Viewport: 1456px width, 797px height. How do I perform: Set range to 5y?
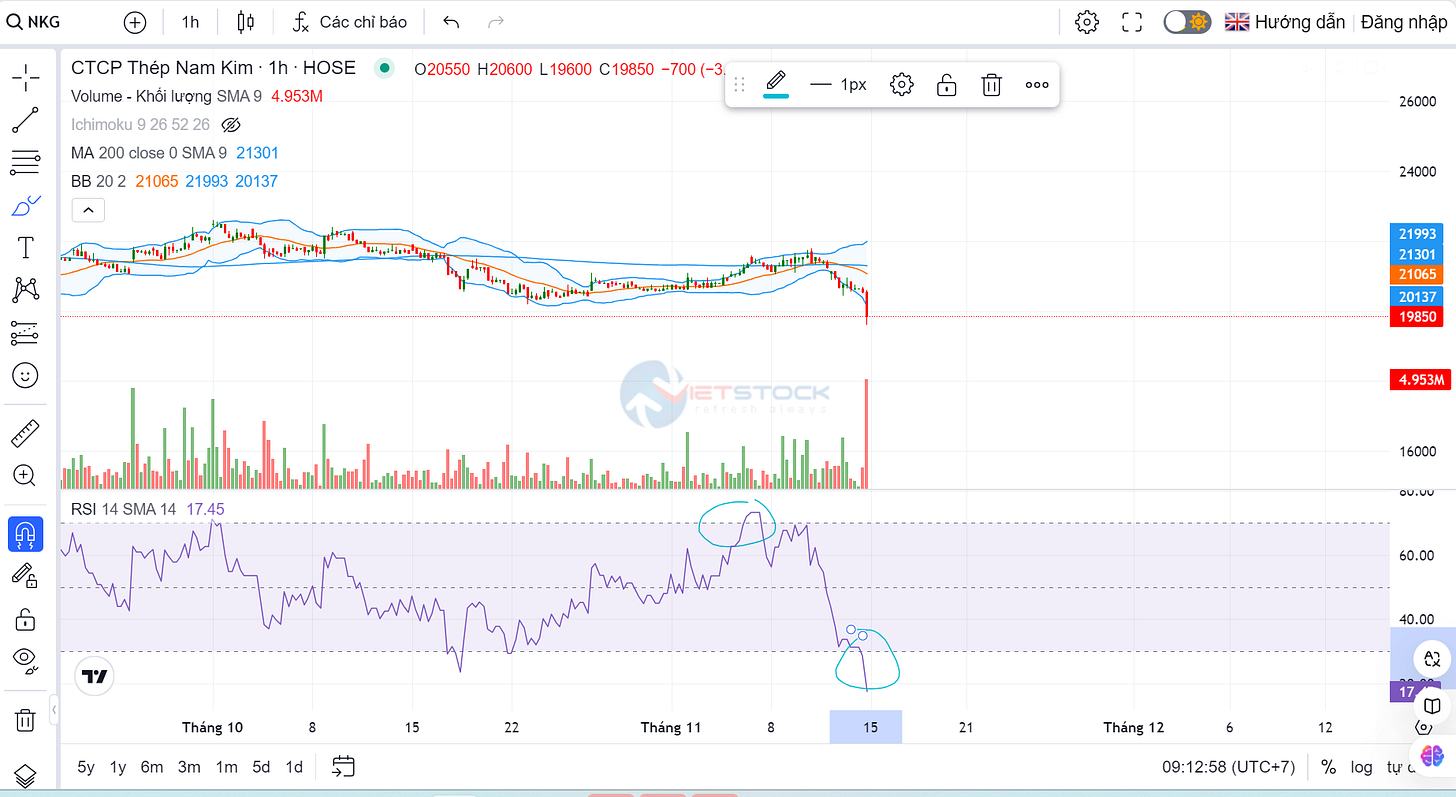tap(86, 767)
